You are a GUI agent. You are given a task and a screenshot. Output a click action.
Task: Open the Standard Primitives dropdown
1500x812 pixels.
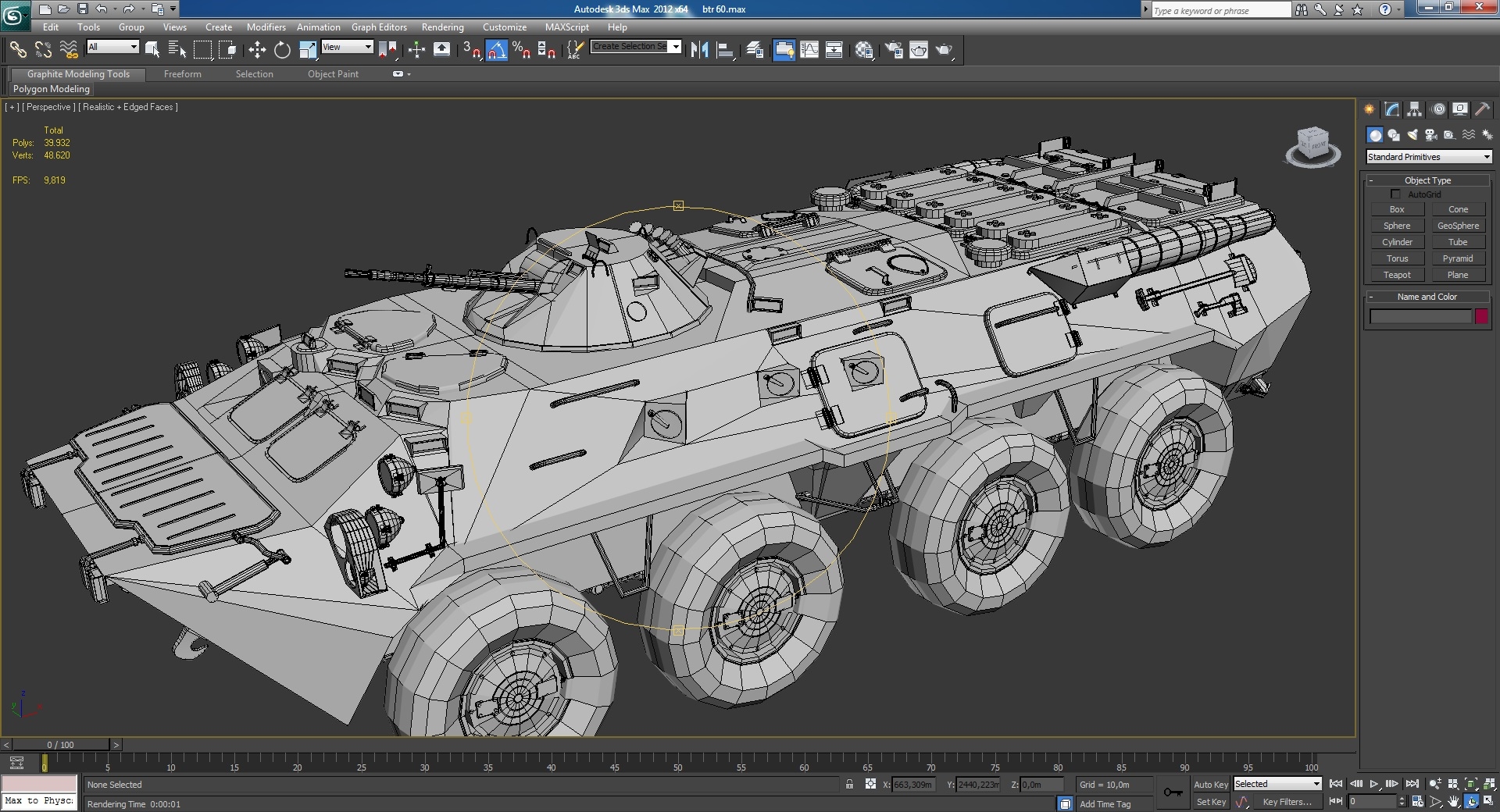tap(1429, 157)
